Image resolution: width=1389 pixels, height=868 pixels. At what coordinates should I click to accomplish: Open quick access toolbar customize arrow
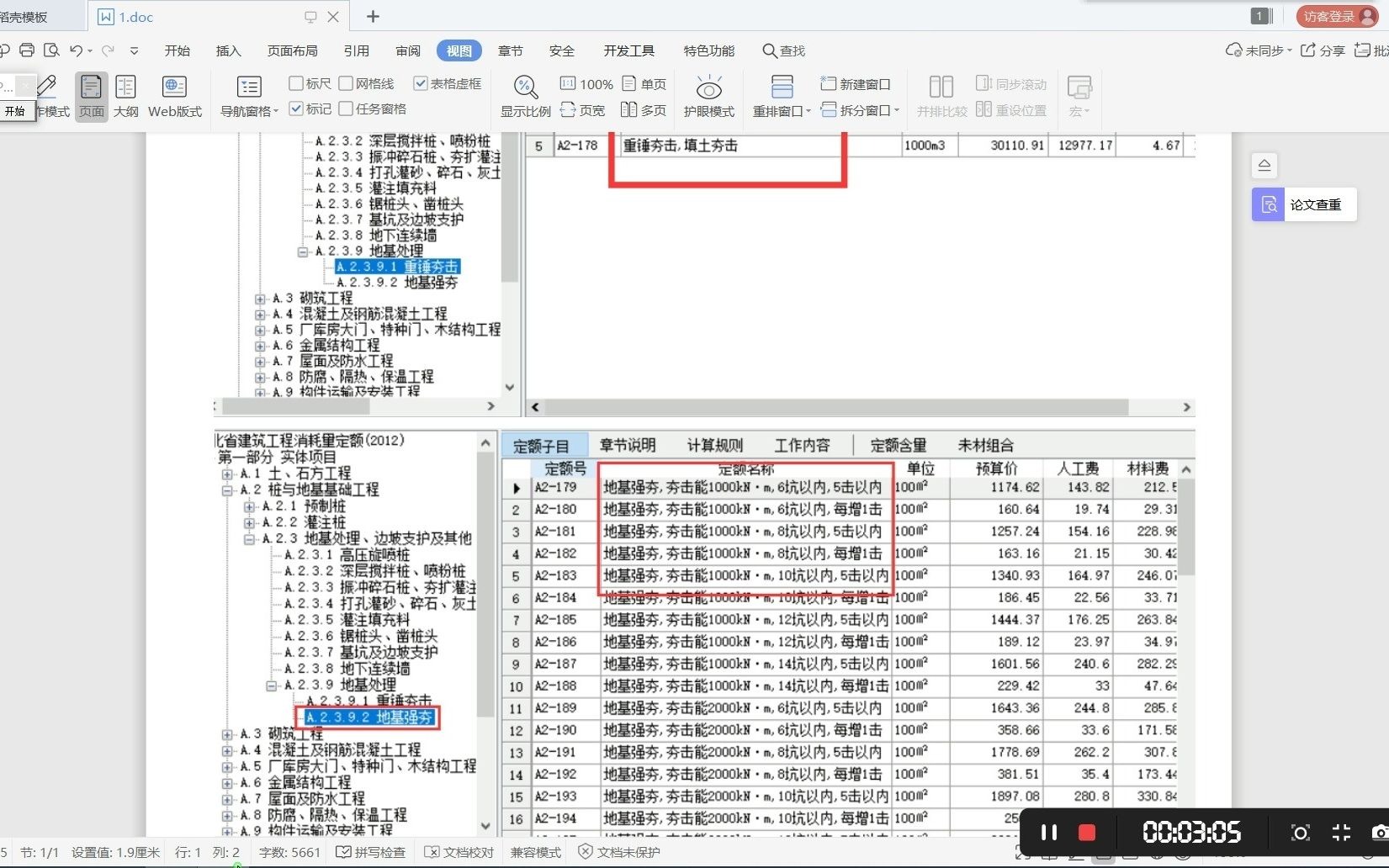(x=134, y=50)
